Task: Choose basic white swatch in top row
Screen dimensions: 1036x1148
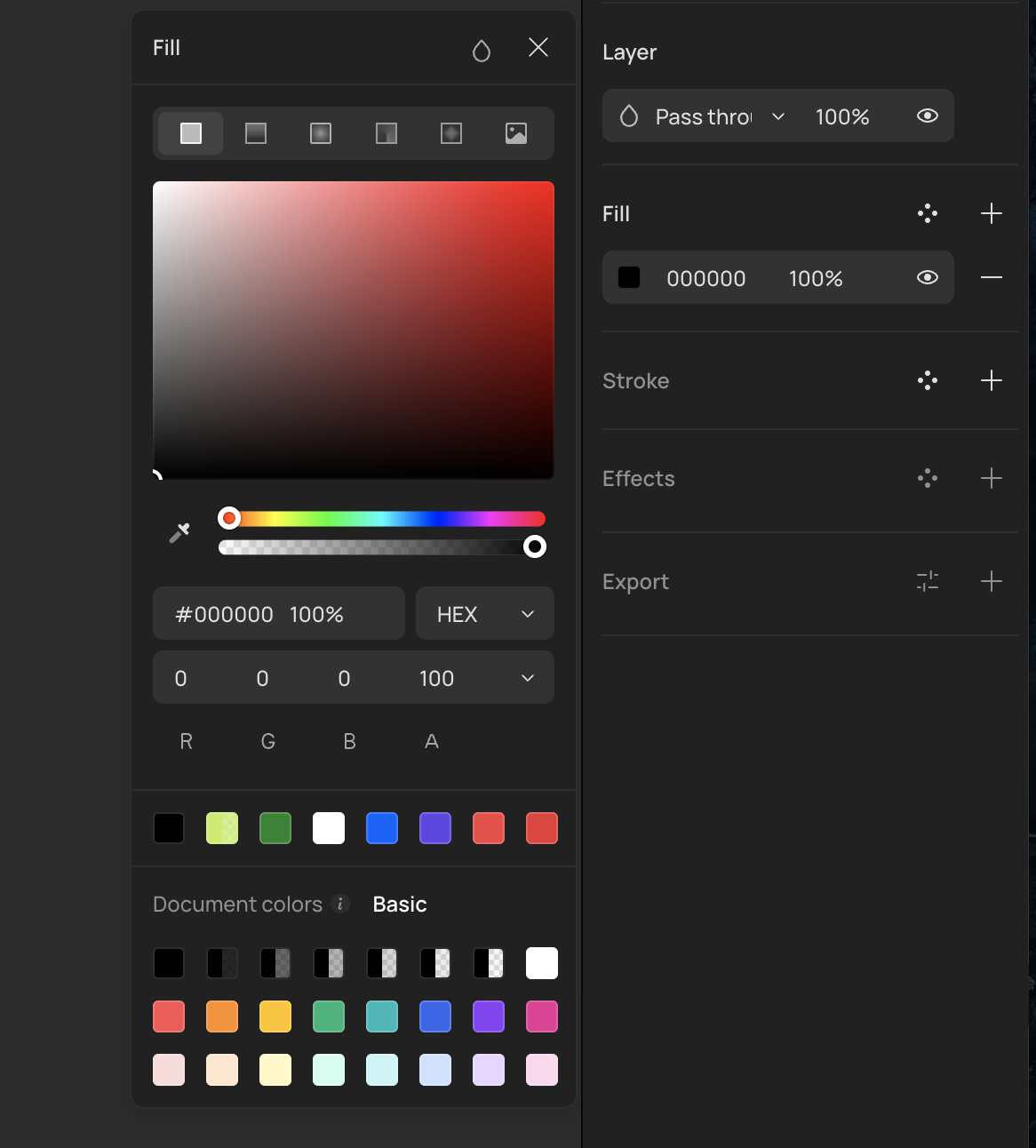Action: tap(542, 963)
